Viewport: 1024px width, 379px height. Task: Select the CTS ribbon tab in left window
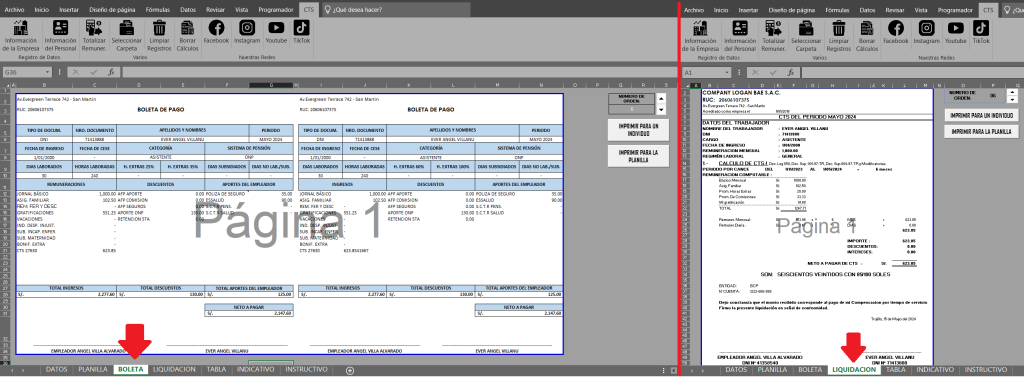pos(309,10)
